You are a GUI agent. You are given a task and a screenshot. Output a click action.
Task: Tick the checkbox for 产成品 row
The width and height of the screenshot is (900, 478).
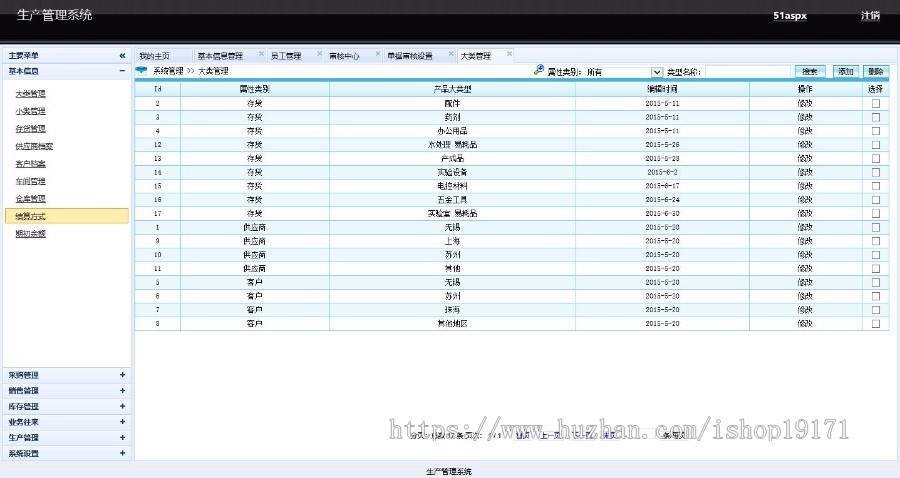coord(875,158)
